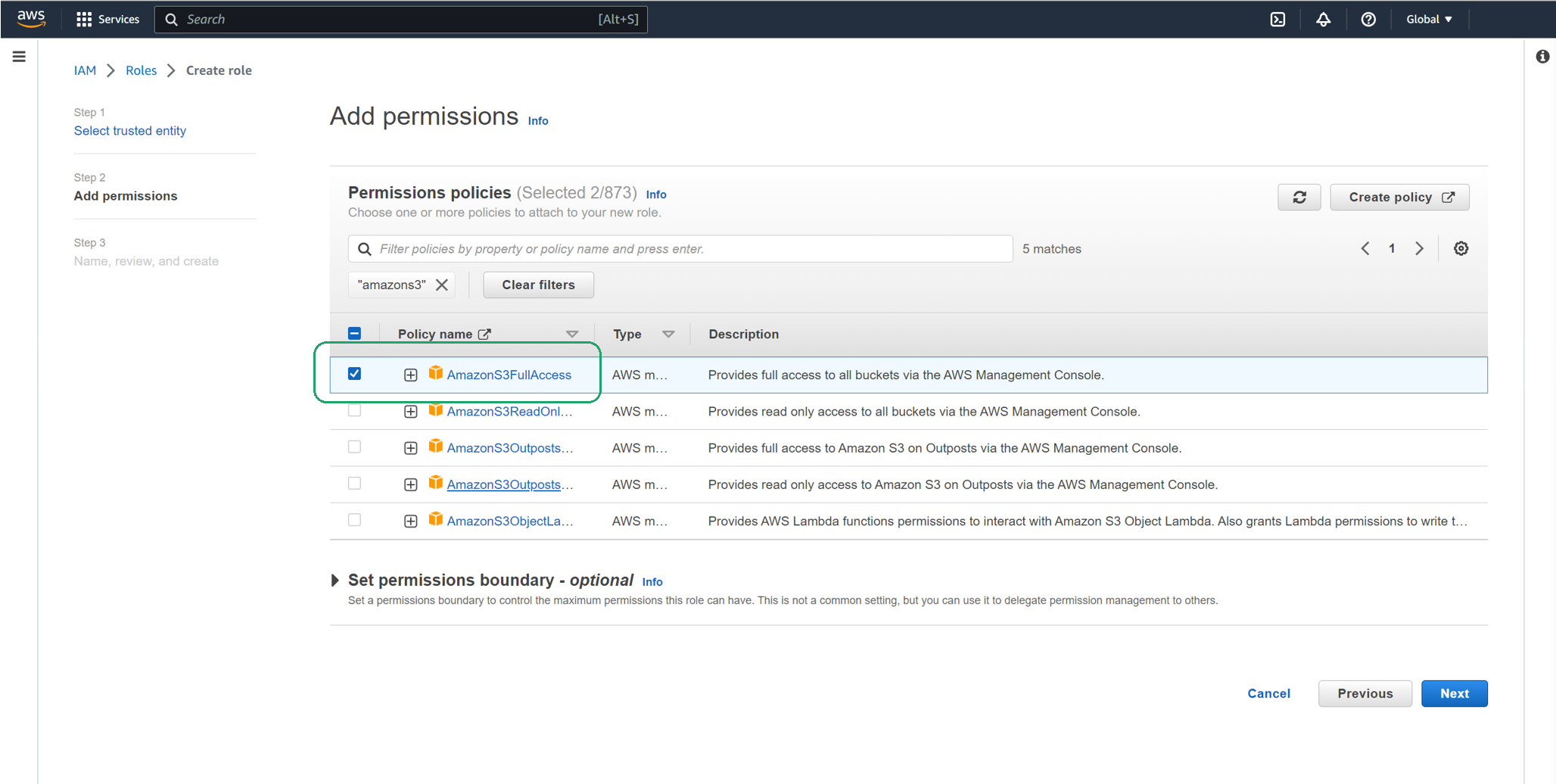Focus the top AWS search box
The height and width of the screenshot is (784, 1556).
tap(401, 19)
